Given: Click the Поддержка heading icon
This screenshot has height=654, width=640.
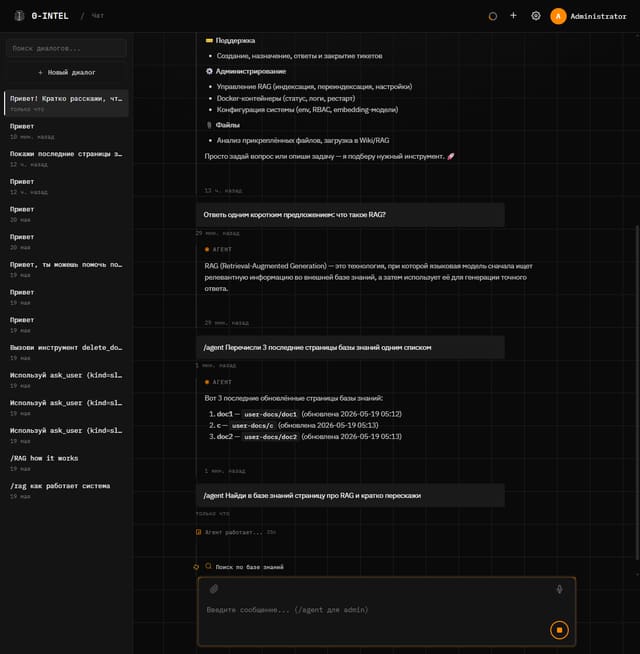Looking at the screenshot, I should coord(209,40).
